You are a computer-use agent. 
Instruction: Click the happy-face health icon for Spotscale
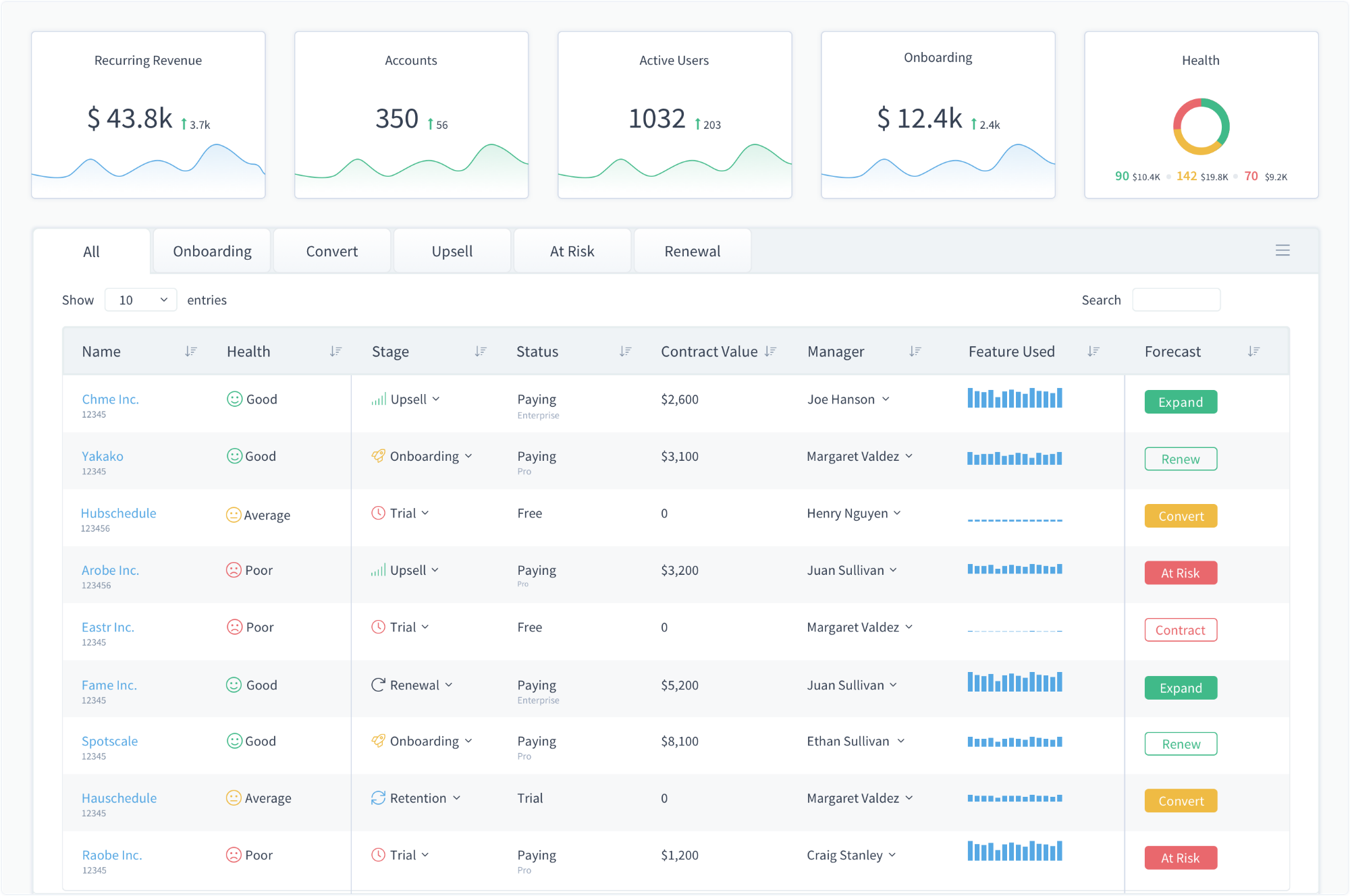click(x=234, y=740)
